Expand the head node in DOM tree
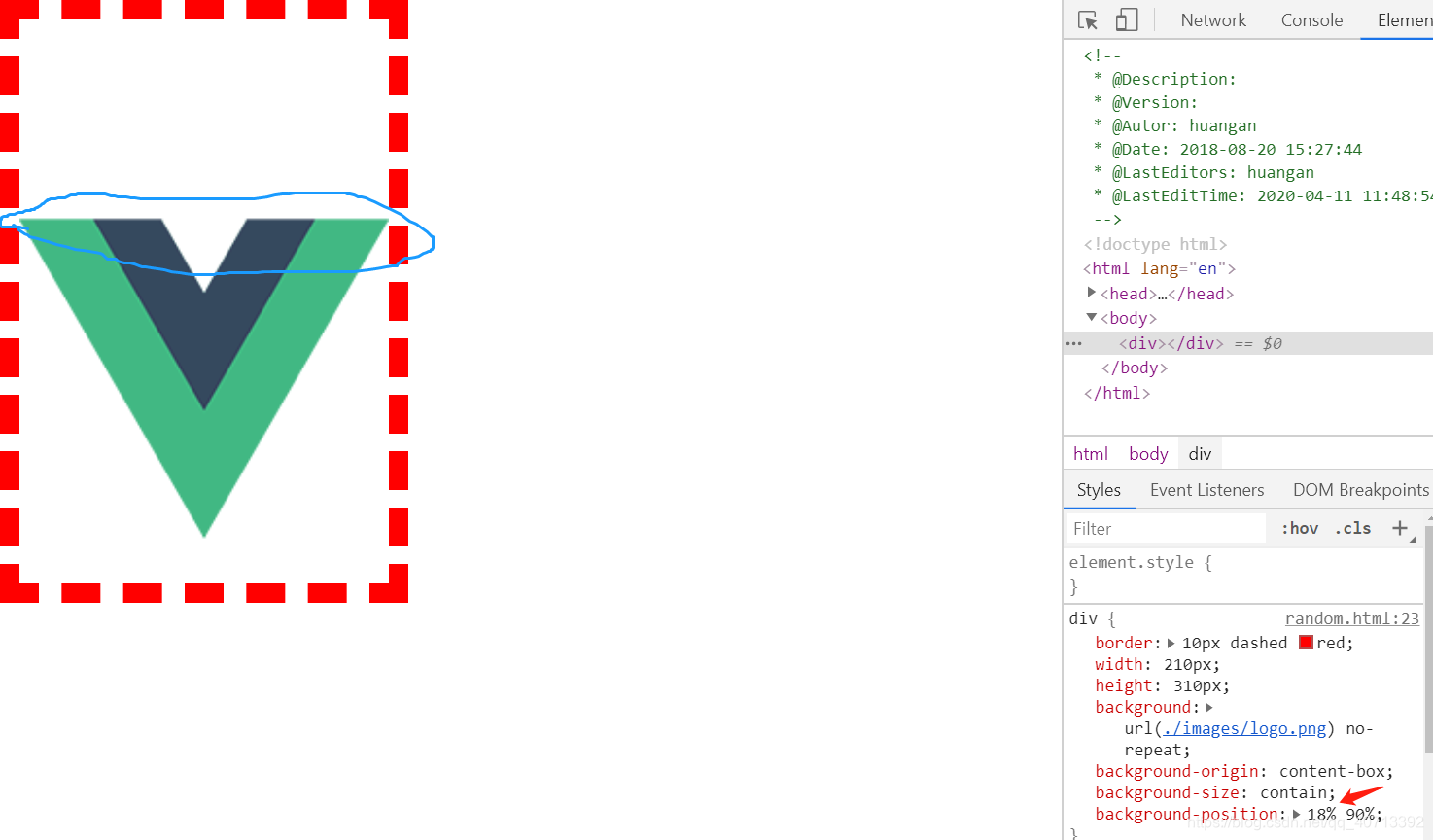 (x=1091, y=292)
